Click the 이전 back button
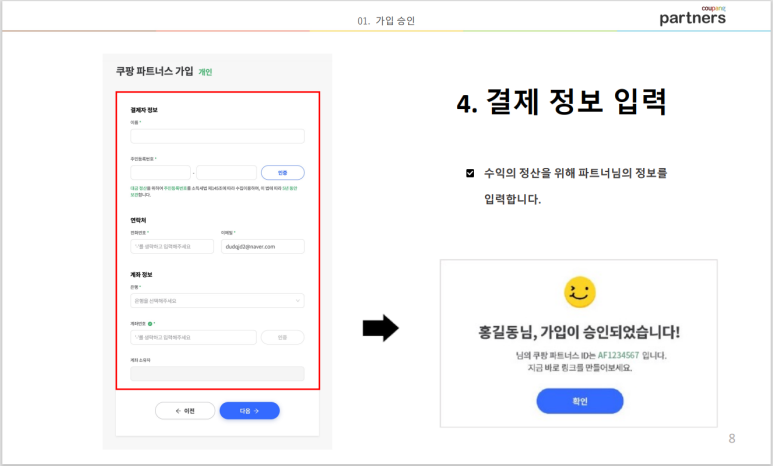 pyautogui.click(x=185, y=411)
